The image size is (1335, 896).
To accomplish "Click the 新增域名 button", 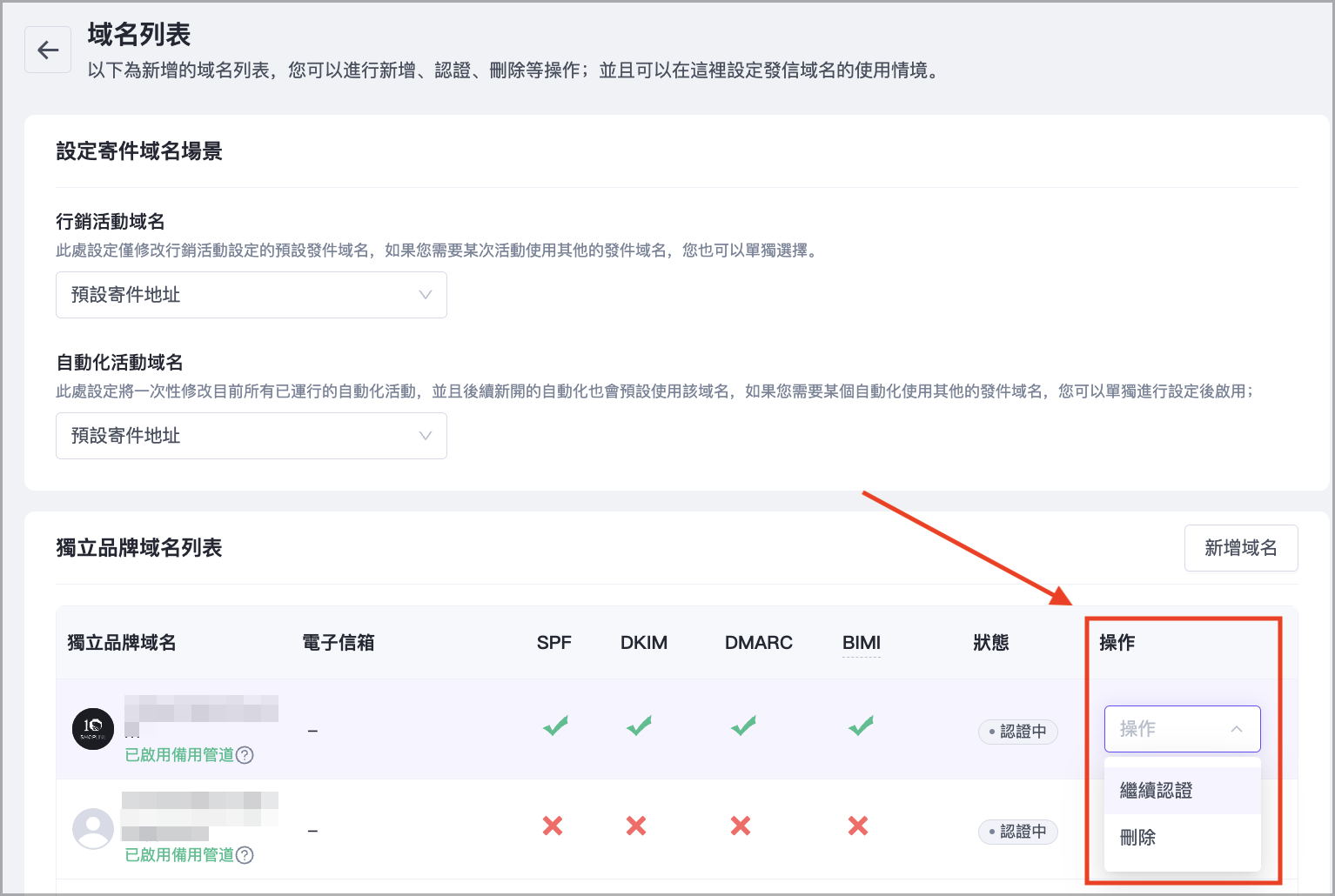I will [x=1240, y=548].
